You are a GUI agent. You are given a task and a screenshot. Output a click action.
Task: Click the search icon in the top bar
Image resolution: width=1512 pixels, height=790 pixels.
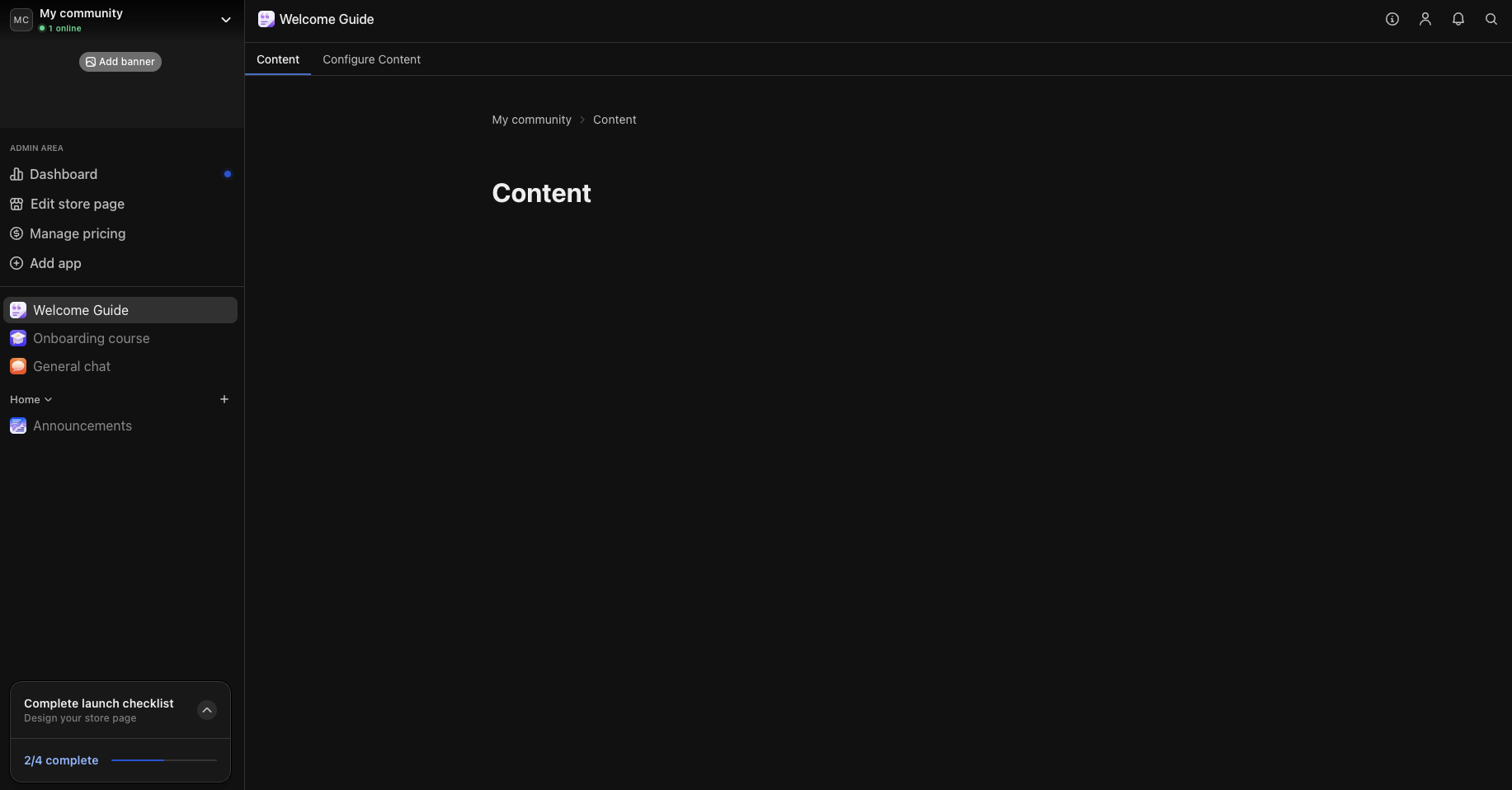click(1491, 18)
